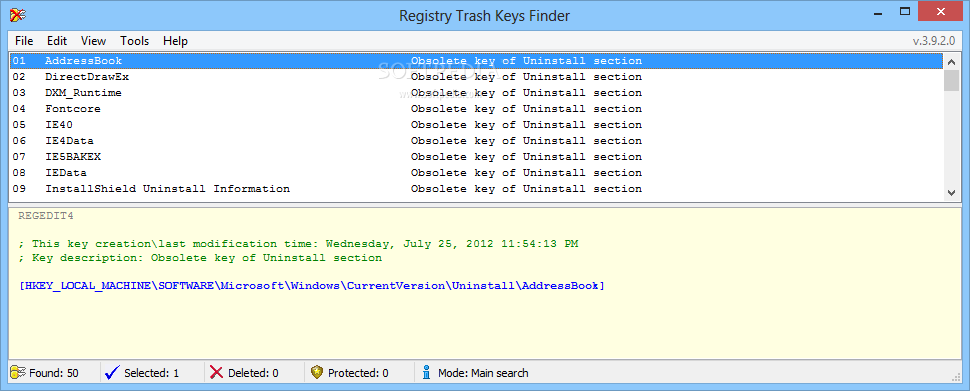The image size is (970, 391).
Task: Open the Help menu
Action: [175, 41]
